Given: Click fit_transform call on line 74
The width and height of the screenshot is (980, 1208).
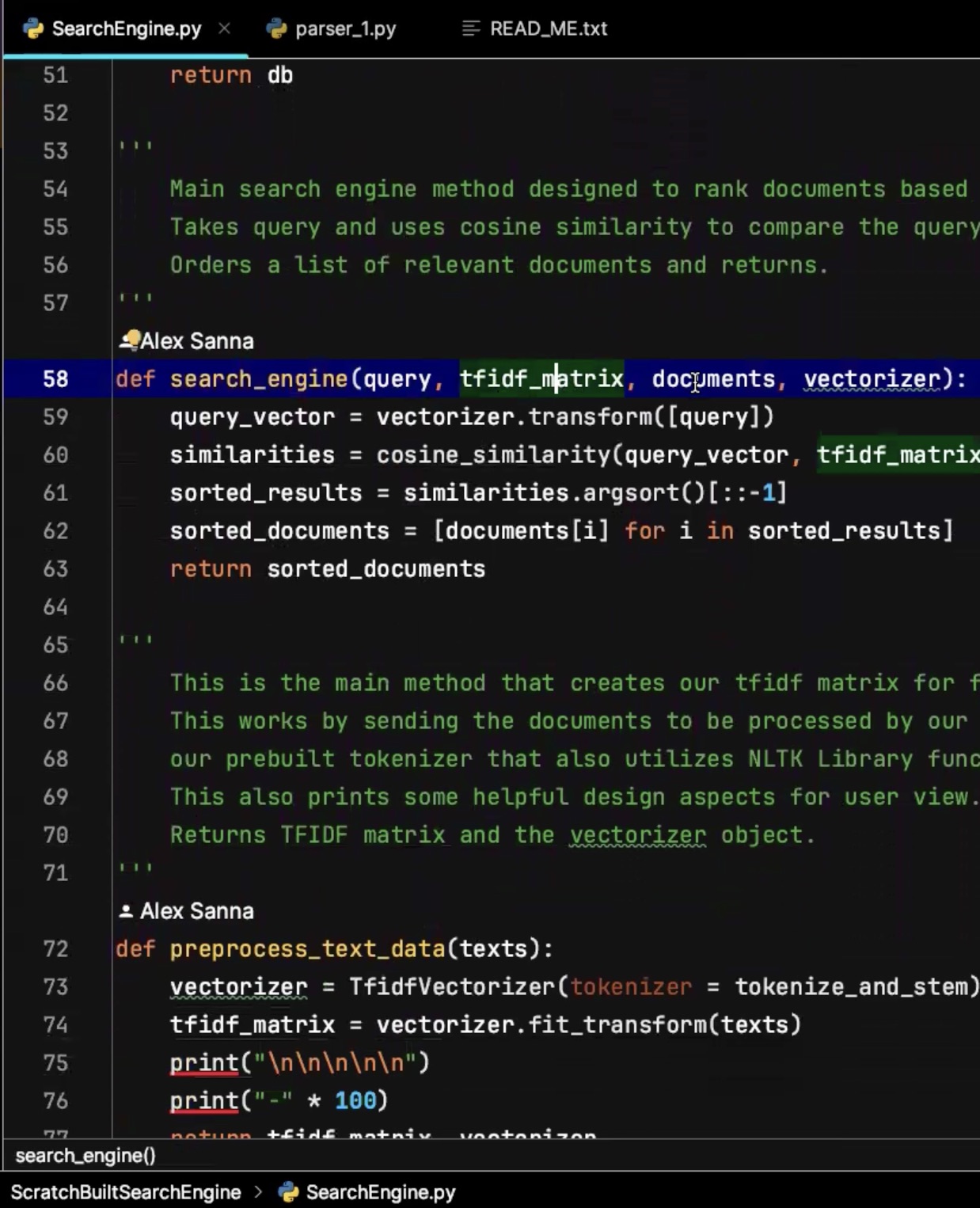Looking at the screenshot, I should point(617,1024).
